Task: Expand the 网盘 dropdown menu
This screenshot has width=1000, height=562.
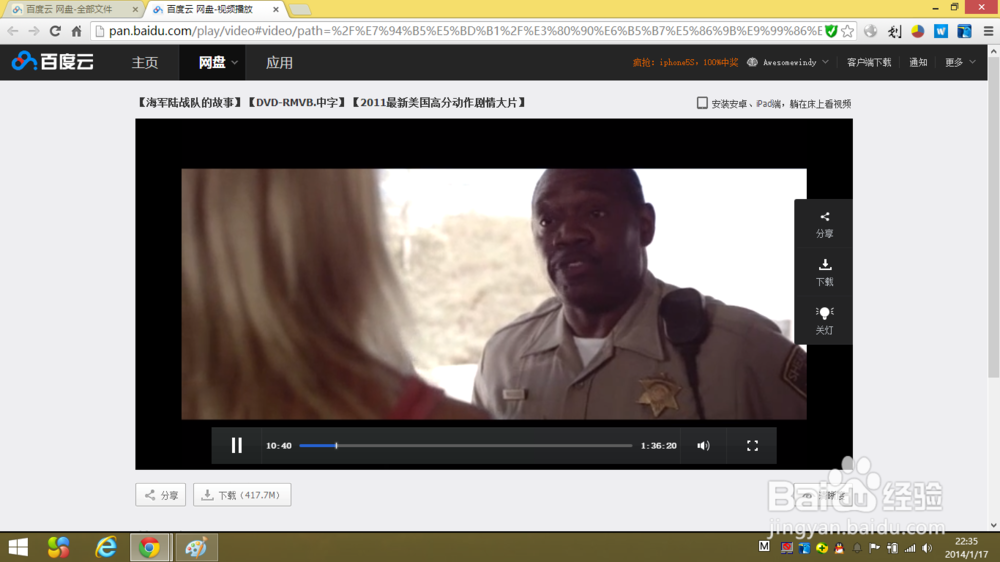Action: [218, 63]
